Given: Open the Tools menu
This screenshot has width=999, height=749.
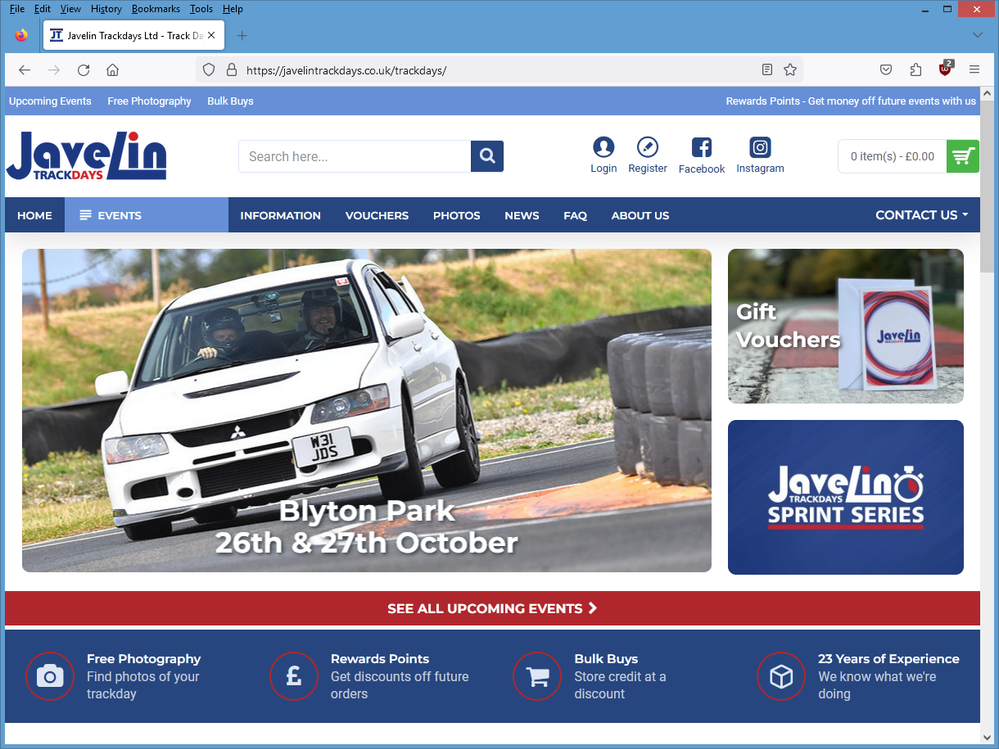Looking at the screenshot, I should click(x=201, y=9).
